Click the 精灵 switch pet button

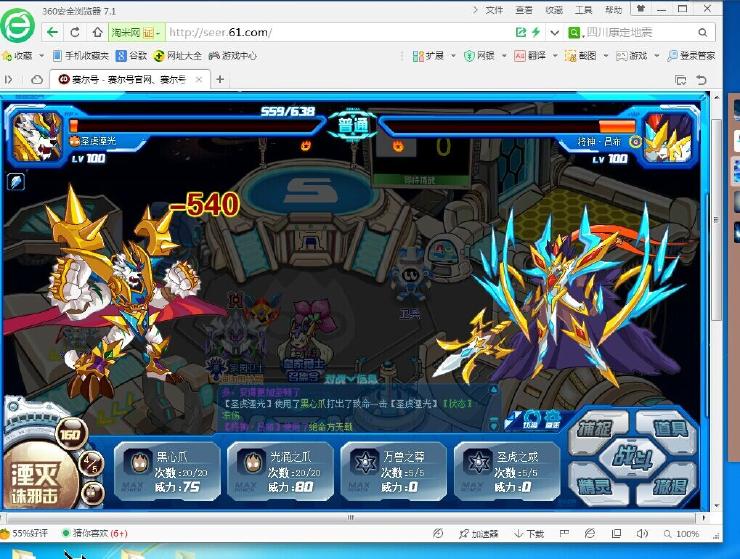[x=596, y=486]
